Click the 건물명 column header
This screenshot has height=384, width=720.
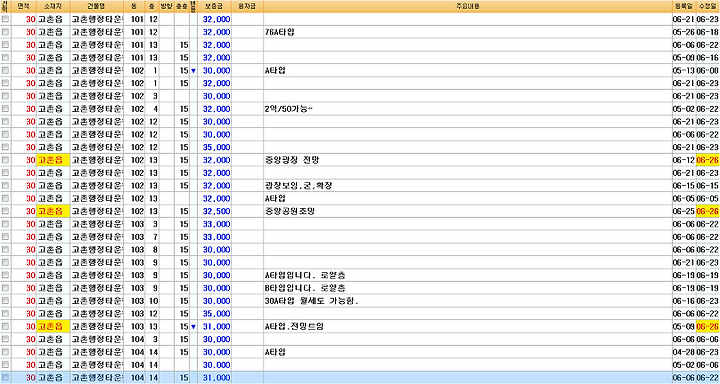pos(96,6)
